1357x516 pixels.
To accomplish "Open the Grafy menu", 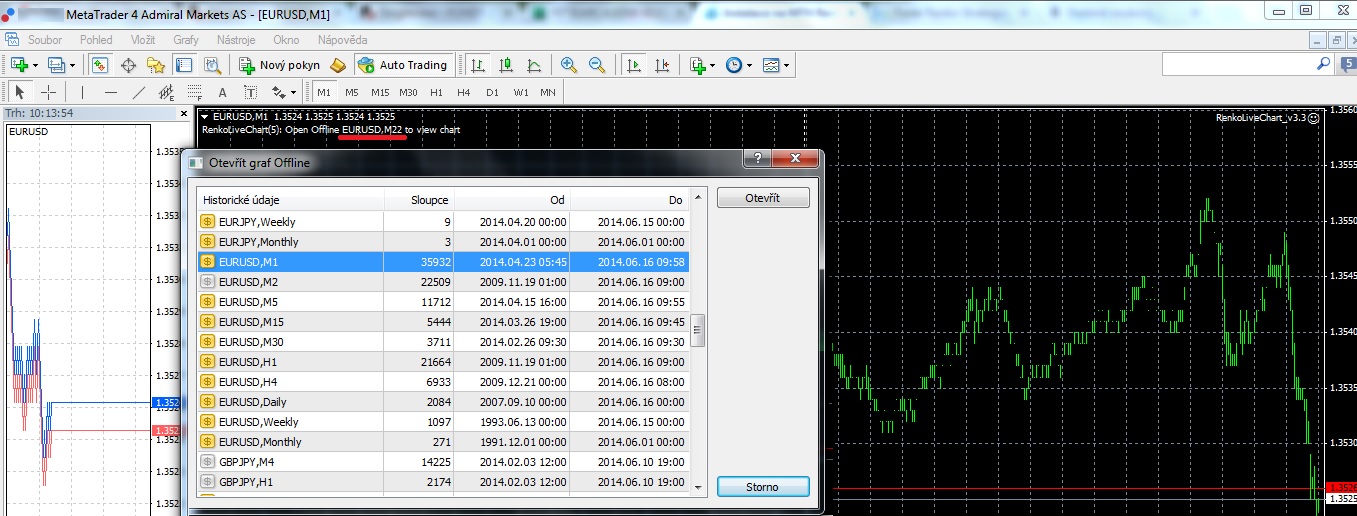I will pyautogui.click(x=185, y=40).
